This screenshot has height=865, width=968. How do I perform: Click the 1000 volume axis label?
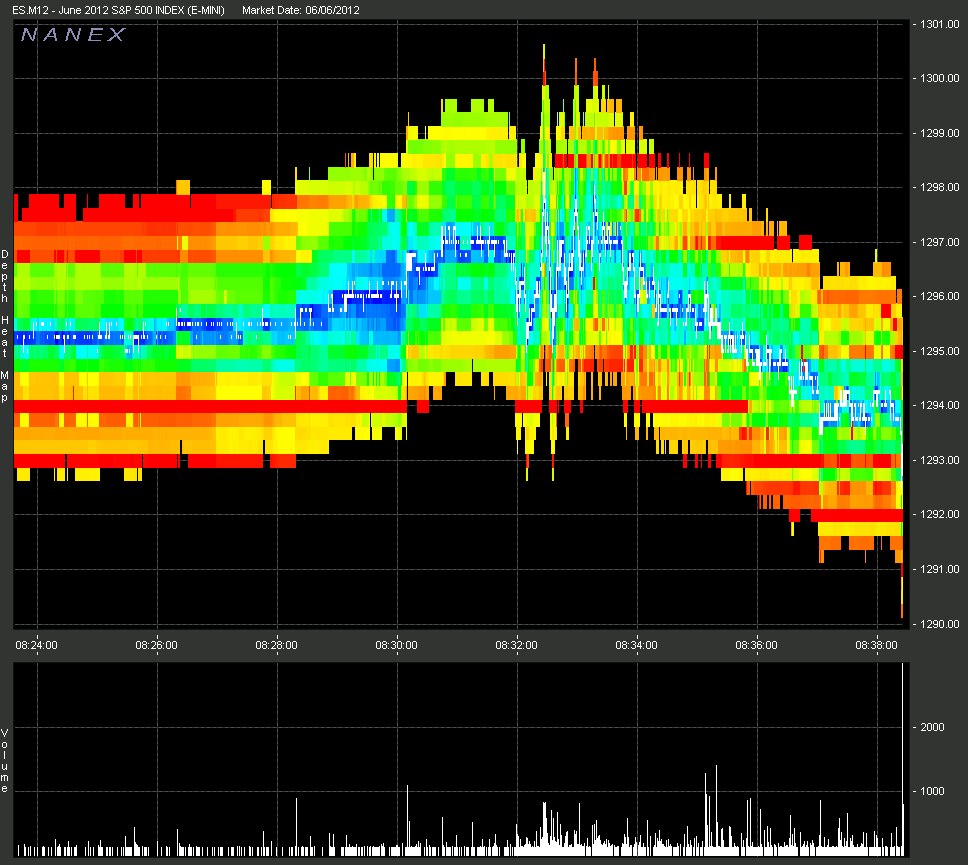coord(932,792)
